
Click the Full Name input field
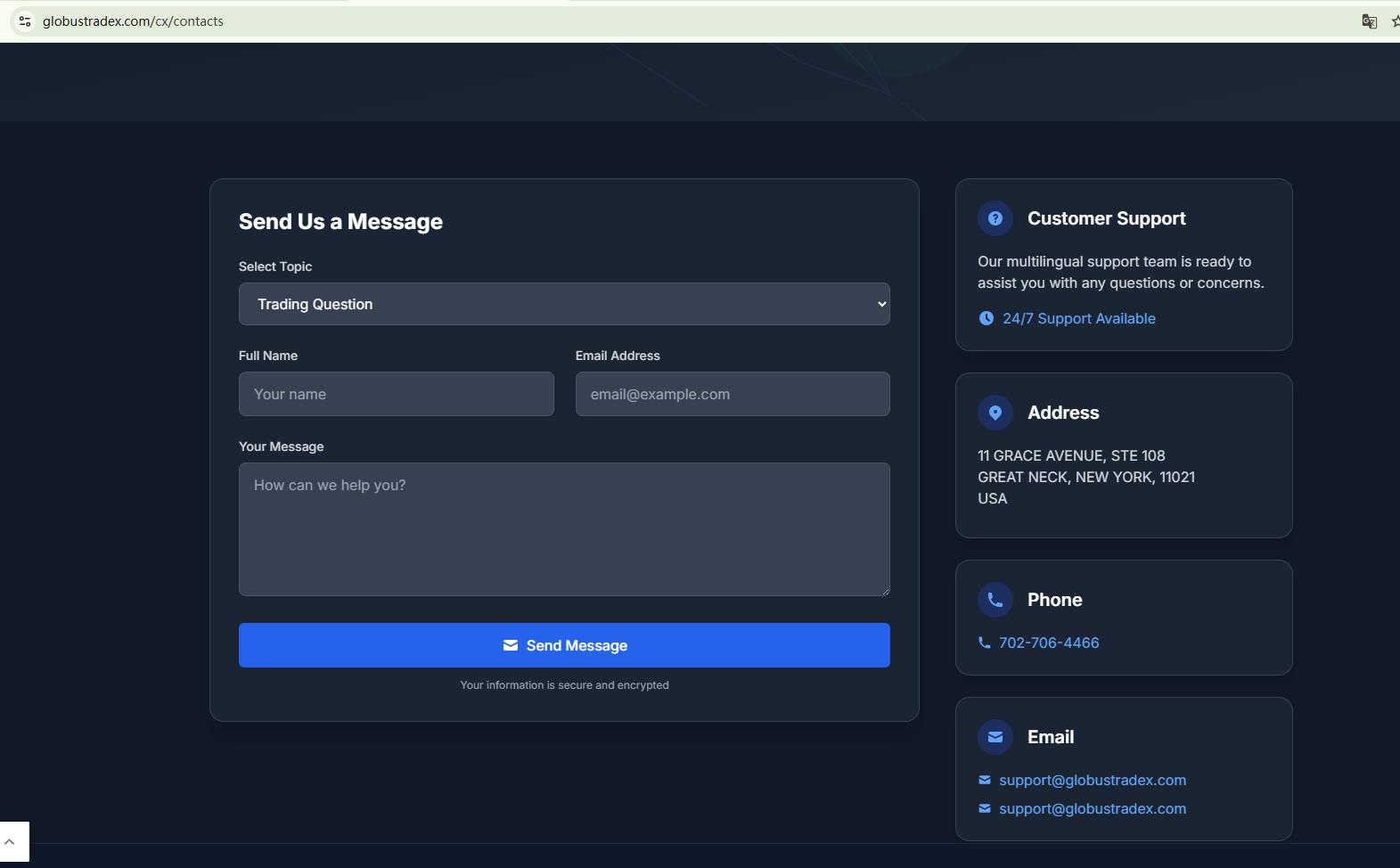(396, 394)
